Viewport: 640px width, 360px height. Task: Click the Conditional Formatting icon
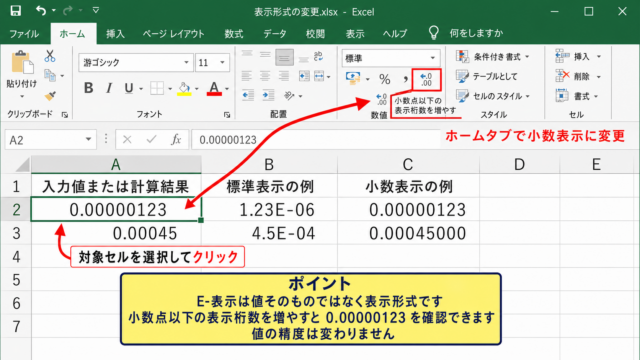[x=462, y=56]
